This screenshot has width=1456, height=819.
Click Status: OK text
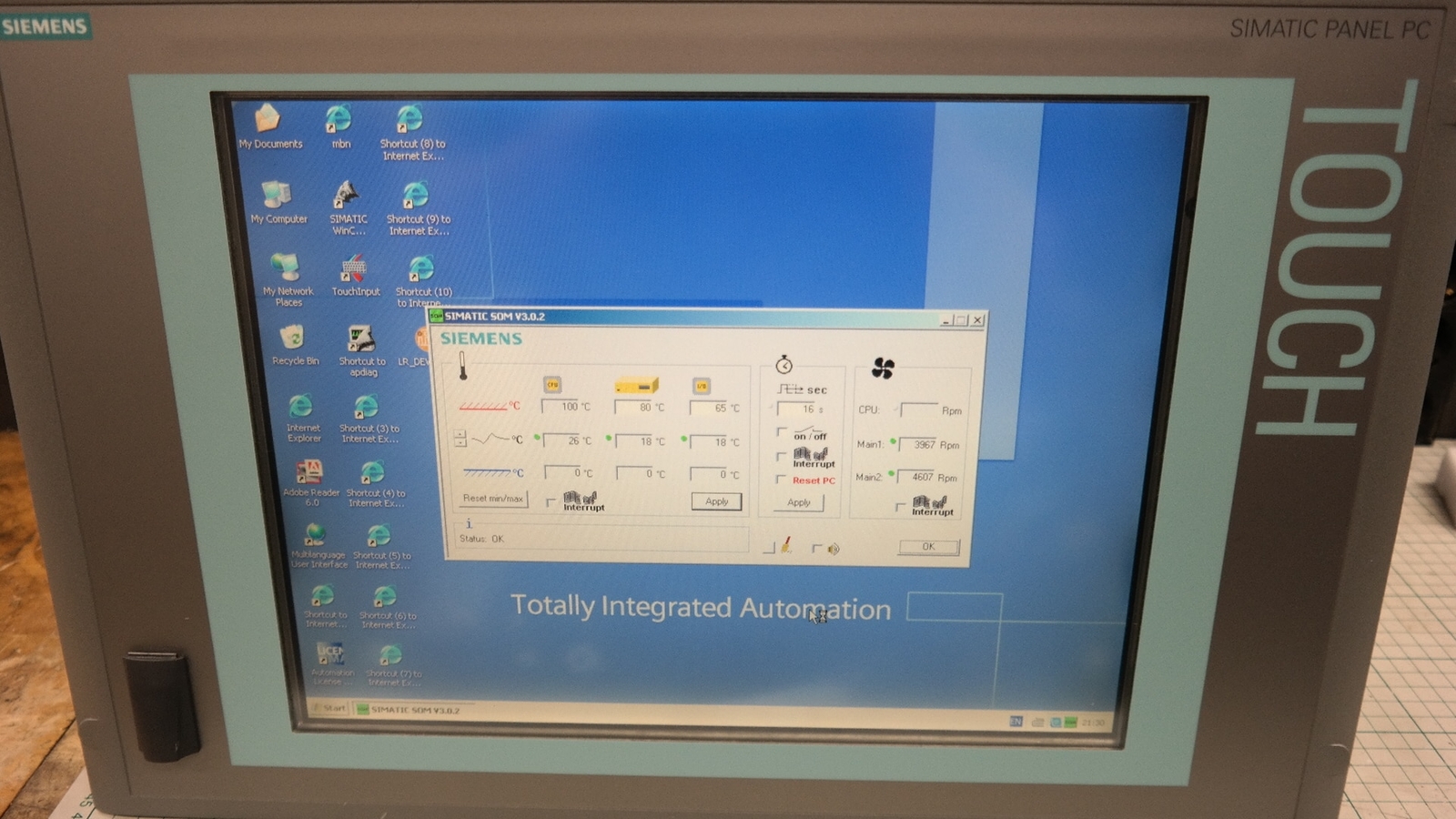pos(481,539)
